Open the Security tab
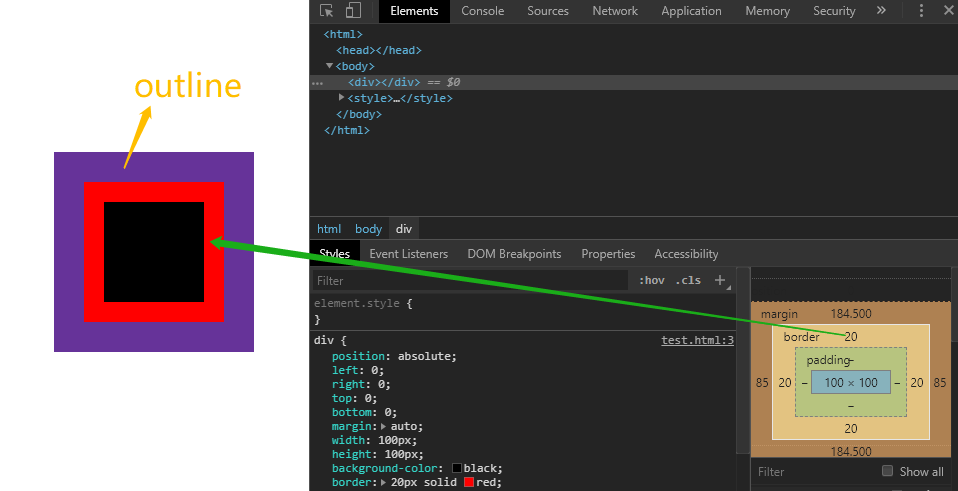Image resolution: width=958 pixels, height=491 pixels. pyautogui.click(x=834, y=11)
